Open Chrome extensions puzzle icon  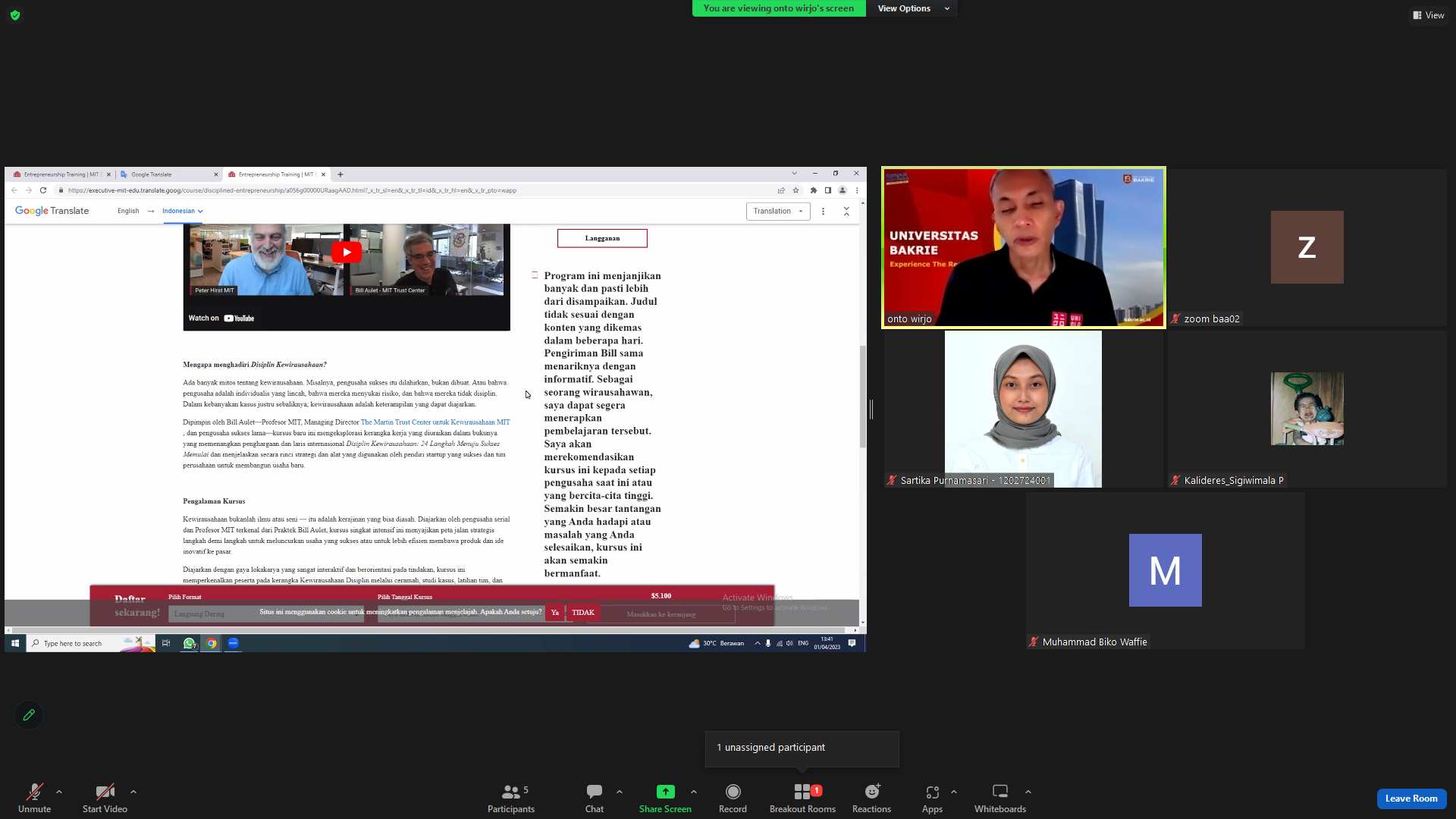[x=814, y=190]
